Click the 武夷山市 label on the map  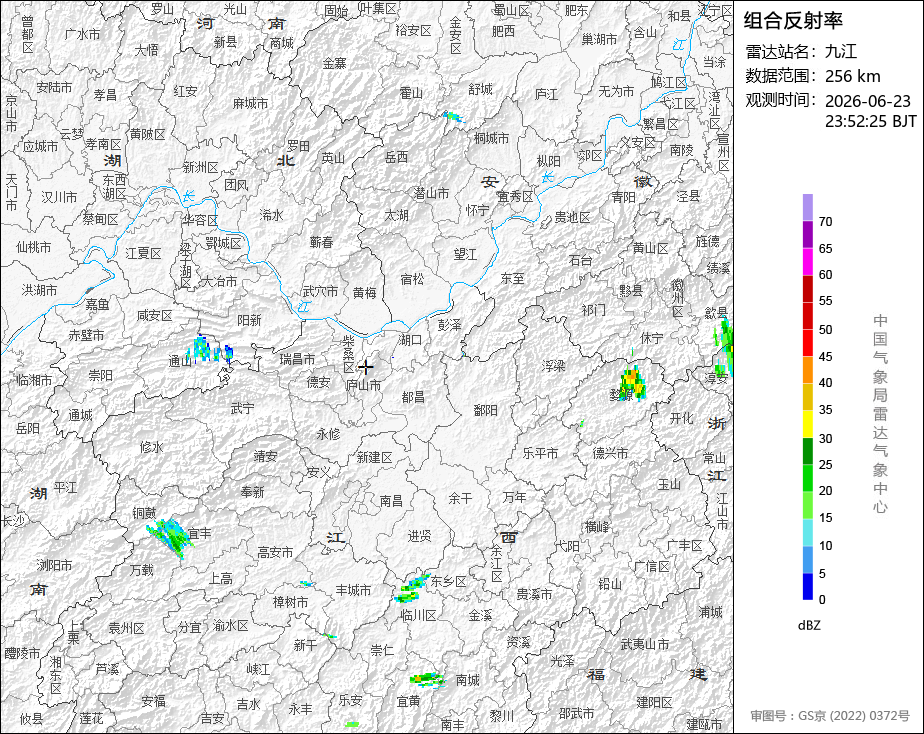tap(645, 644)
